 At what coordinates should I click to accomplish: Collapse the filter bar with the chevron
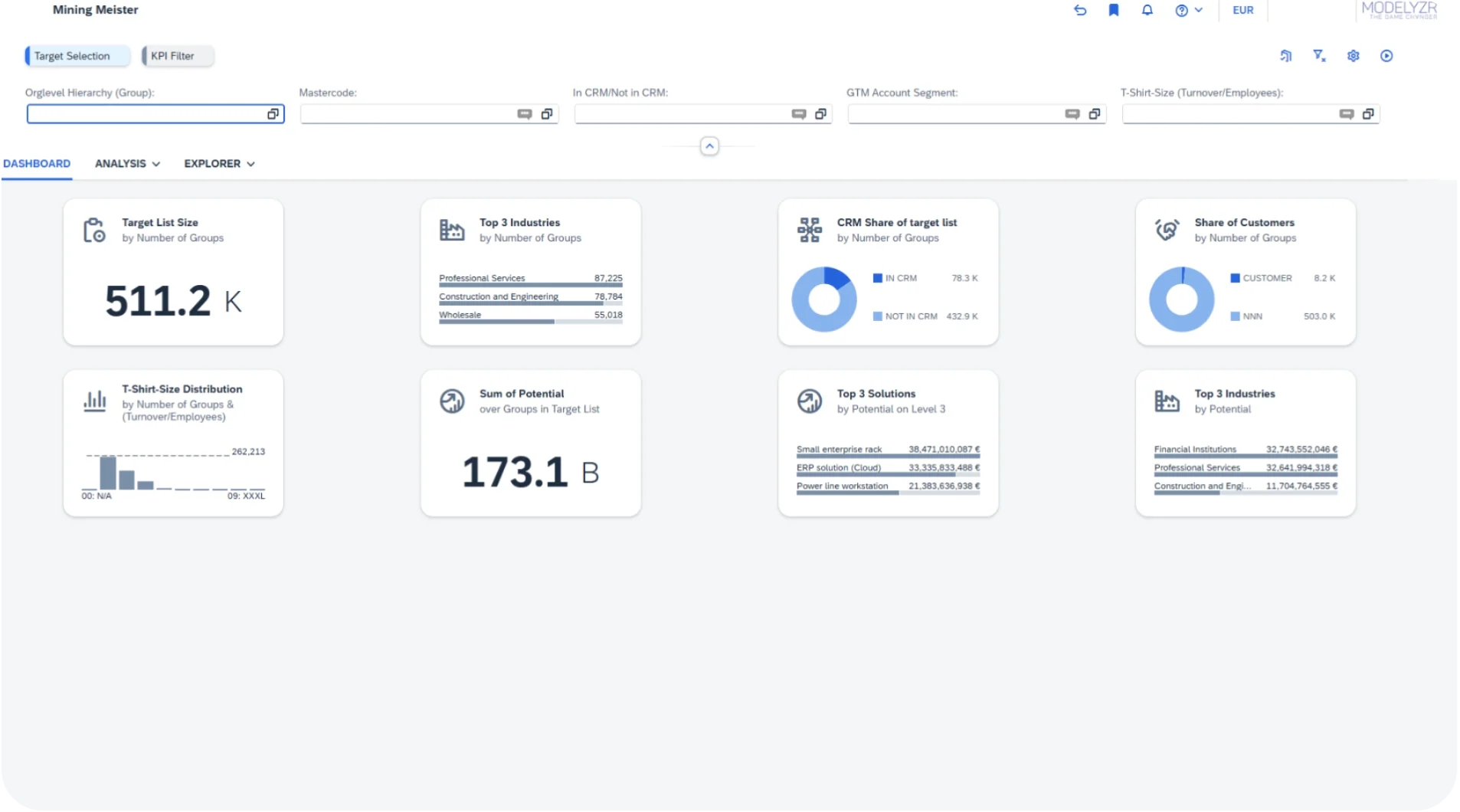pyautogui.click(x=709, y=146)
